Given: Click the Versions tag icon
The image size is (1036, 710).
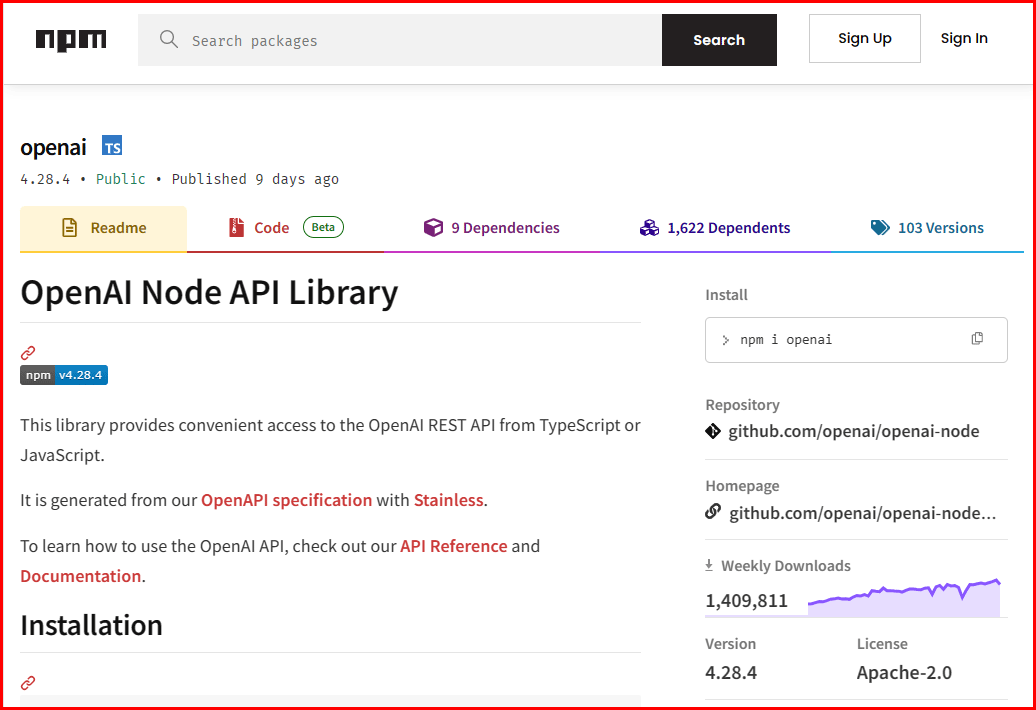Looking at the screenshot, I should click(x=880, y=228).
